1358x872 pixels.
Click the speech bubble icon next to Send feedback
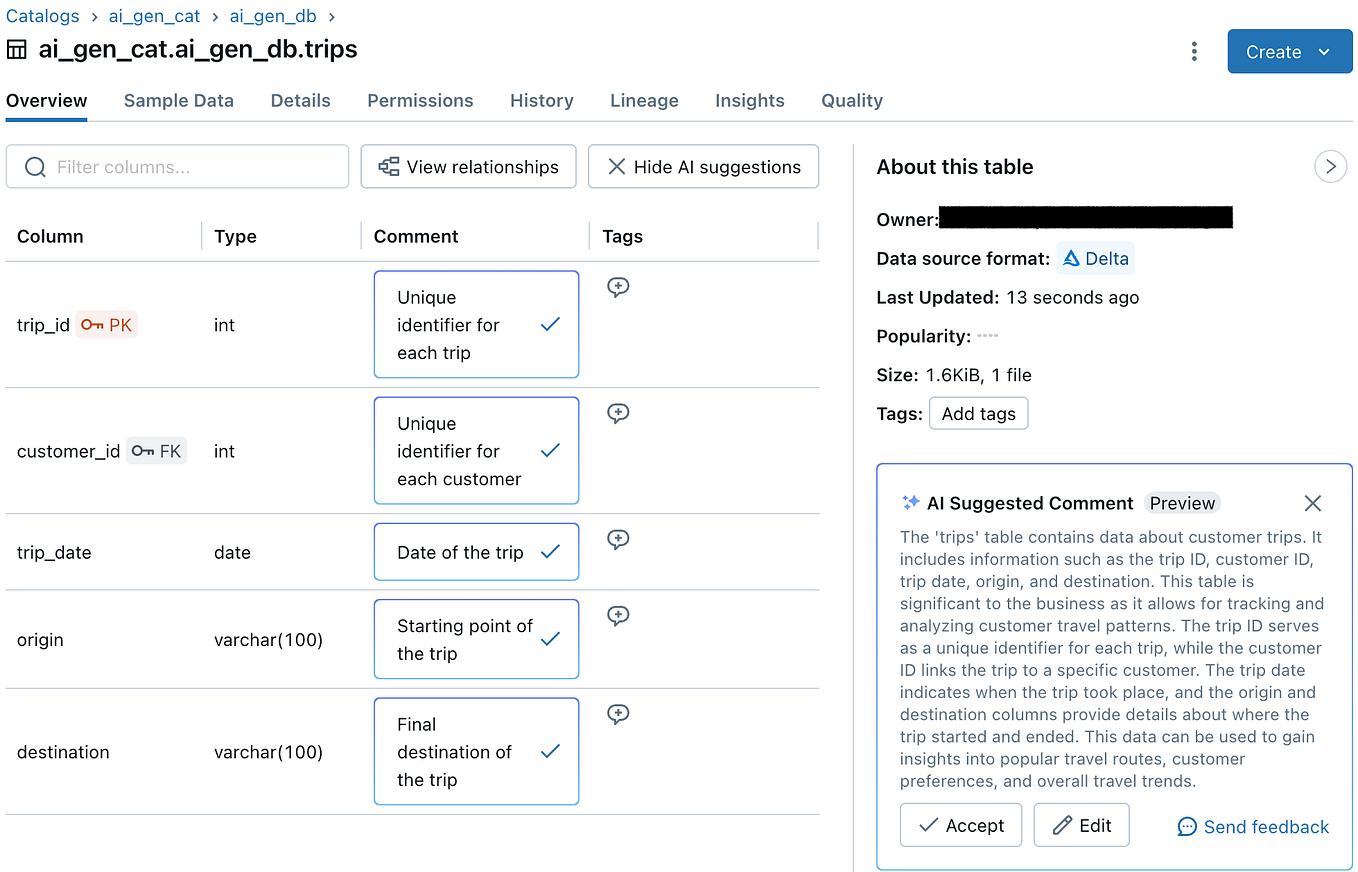coord(1187,827)
